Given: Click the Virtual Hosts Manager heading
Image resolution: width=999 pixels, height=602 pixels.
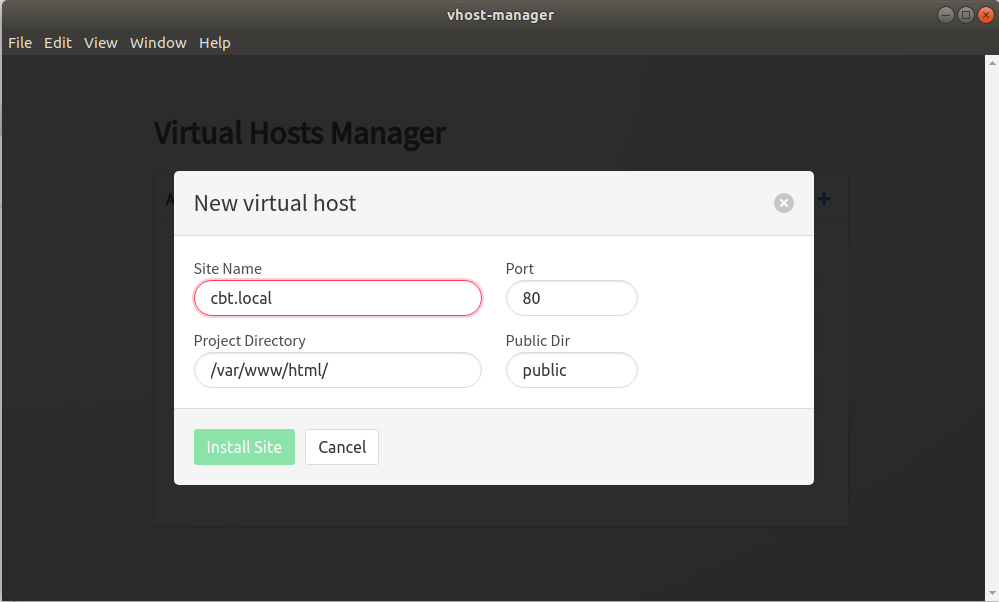Looking at the screenshot, I should [x=299, y=133].
